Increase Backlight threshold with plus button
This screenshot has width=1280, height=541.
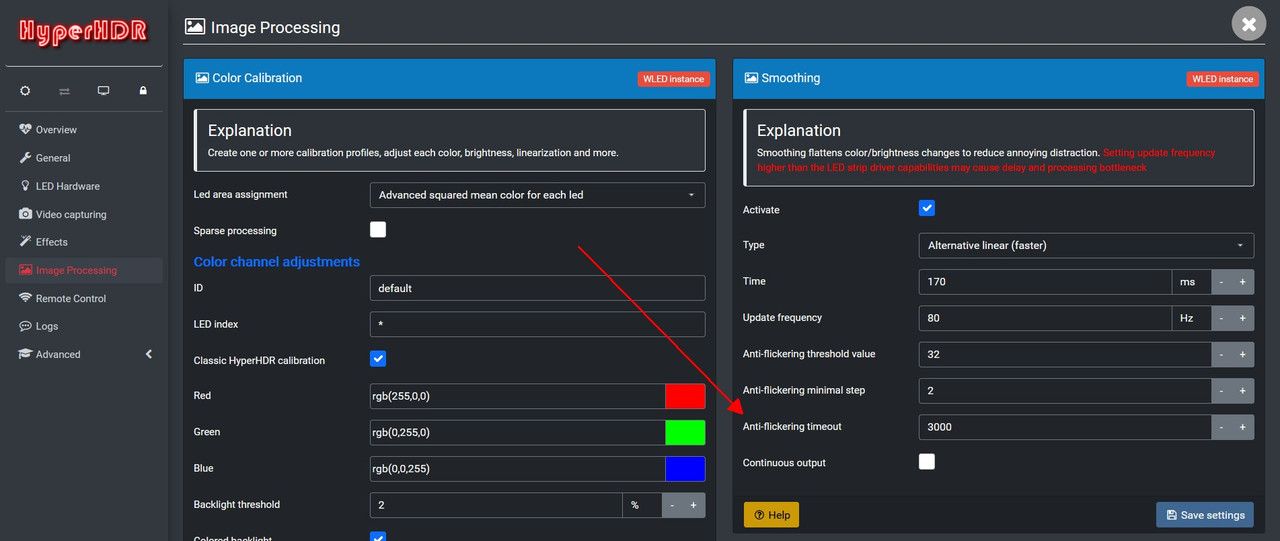click(694, 505)
